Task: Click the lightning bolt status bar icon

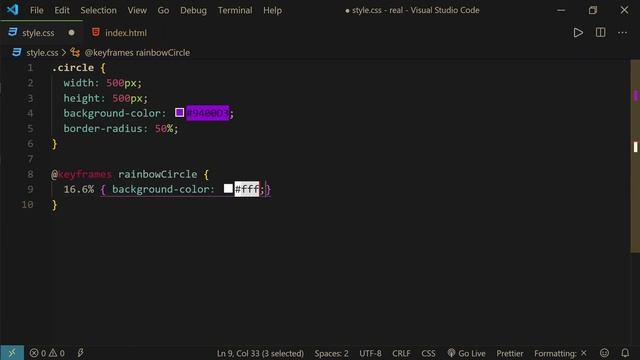Action: tap(80, 353)
